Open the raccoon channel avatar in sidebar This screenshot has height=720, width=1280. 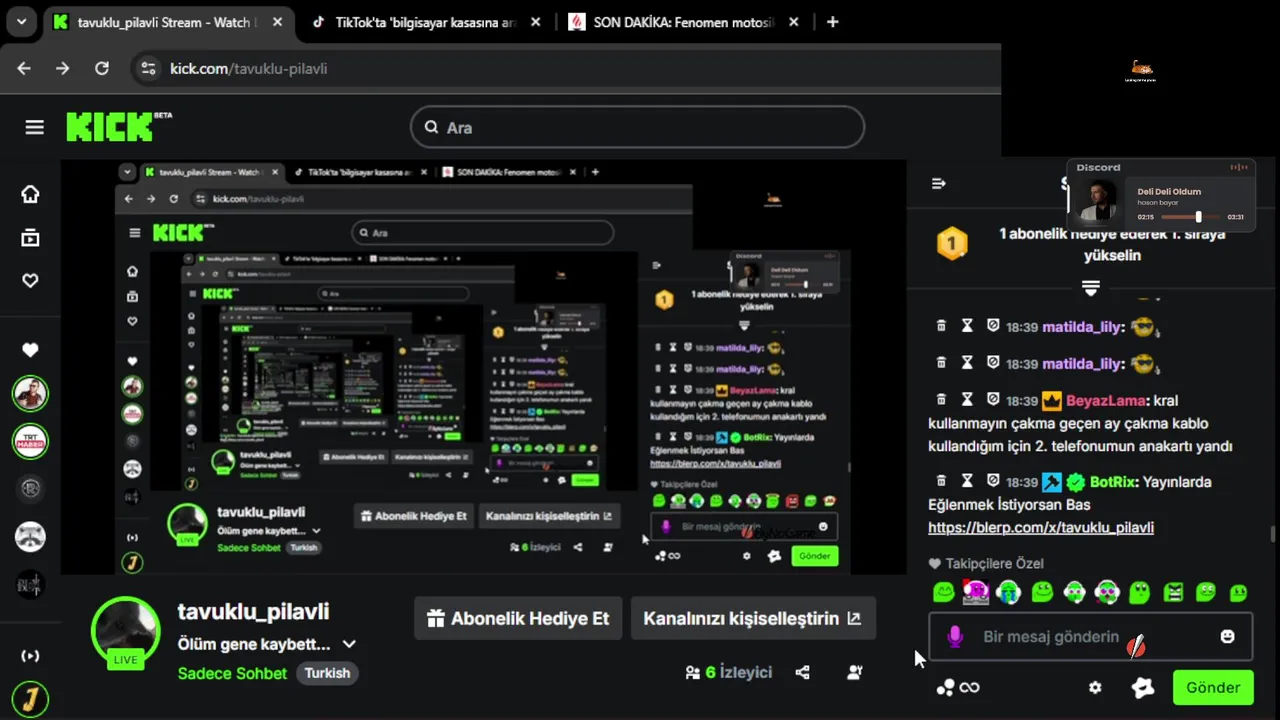point(30,536)
